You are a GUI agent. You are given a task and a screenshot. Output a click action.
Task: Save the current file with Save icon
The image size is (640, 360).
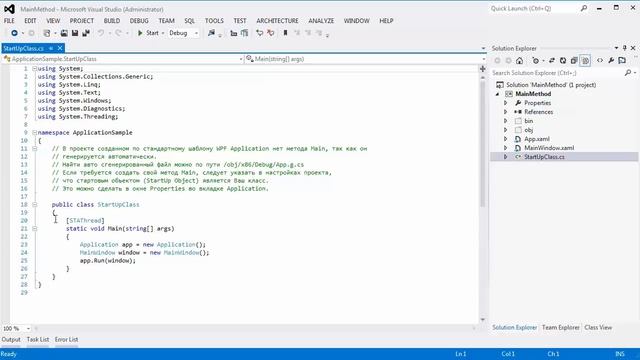pyautogui.click(x=75, y=33)
